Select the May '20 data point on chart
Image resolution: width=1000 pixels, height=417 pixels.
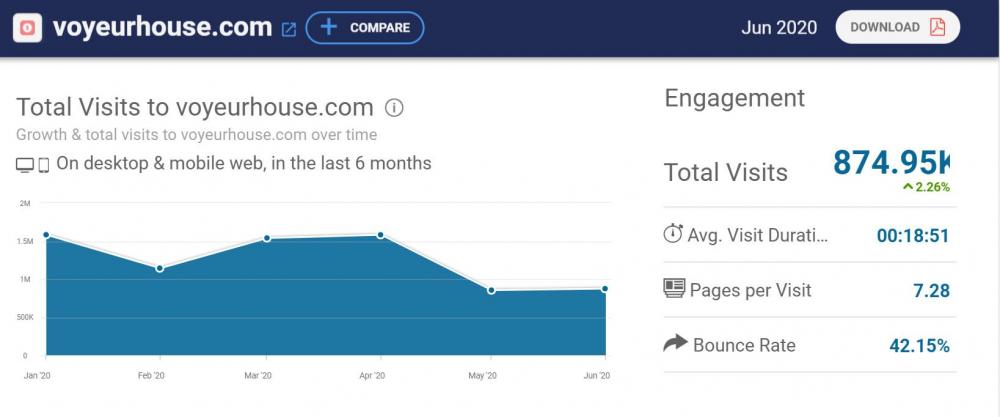(491, 290)
